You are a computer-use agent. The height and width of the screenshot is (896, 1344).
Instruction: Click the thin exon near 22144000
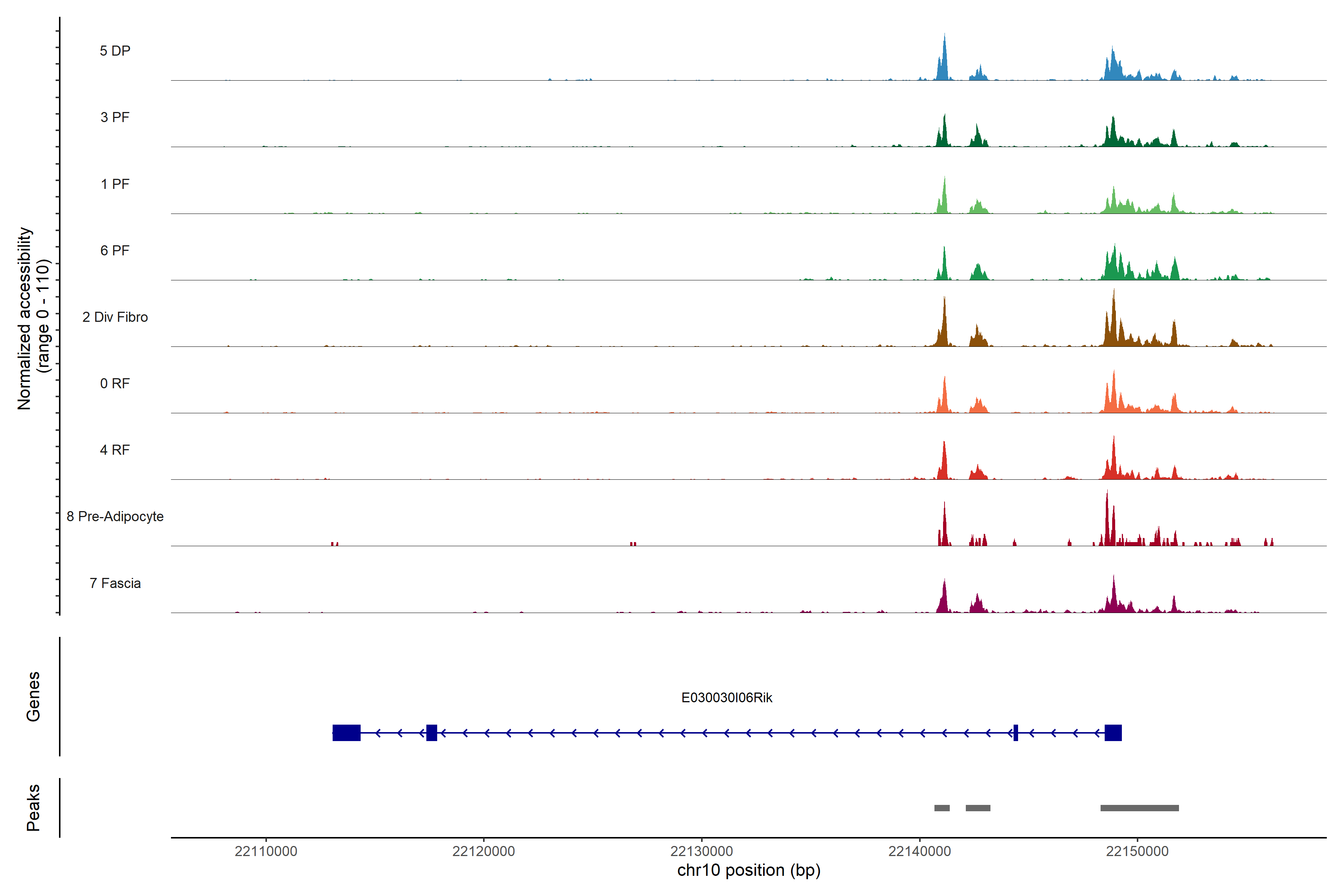pos(1015,732)
